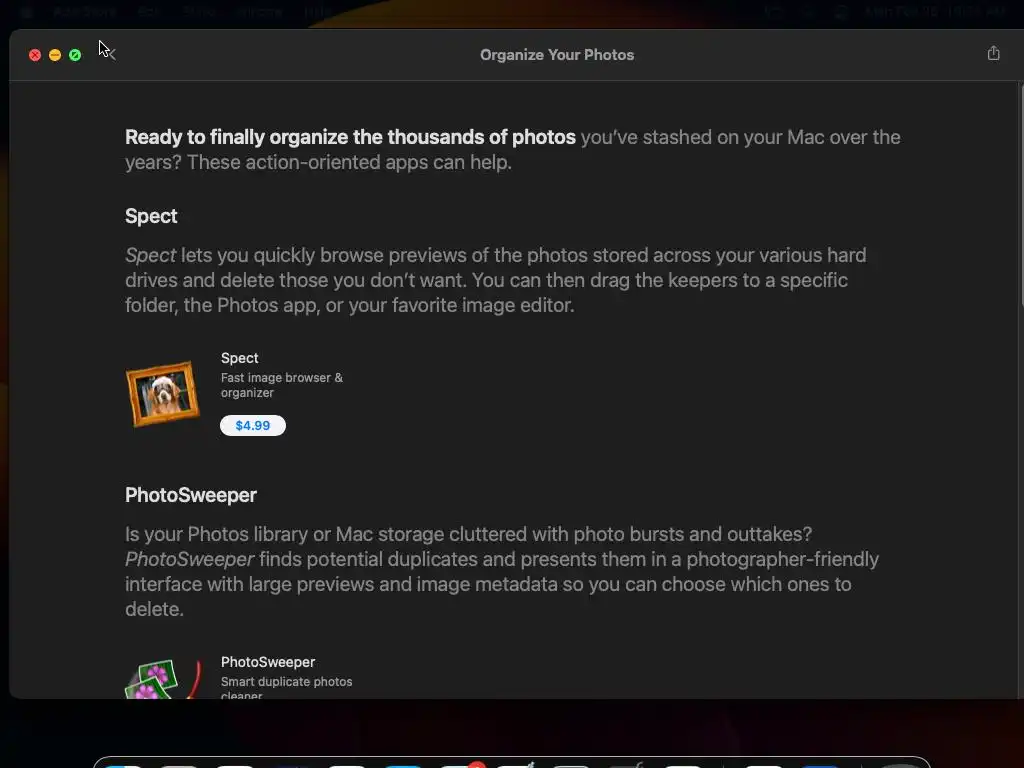This screenshot has width=1024, height=768.
Task: Open the Spect app listing title
Action: click(x=240, y=358)
